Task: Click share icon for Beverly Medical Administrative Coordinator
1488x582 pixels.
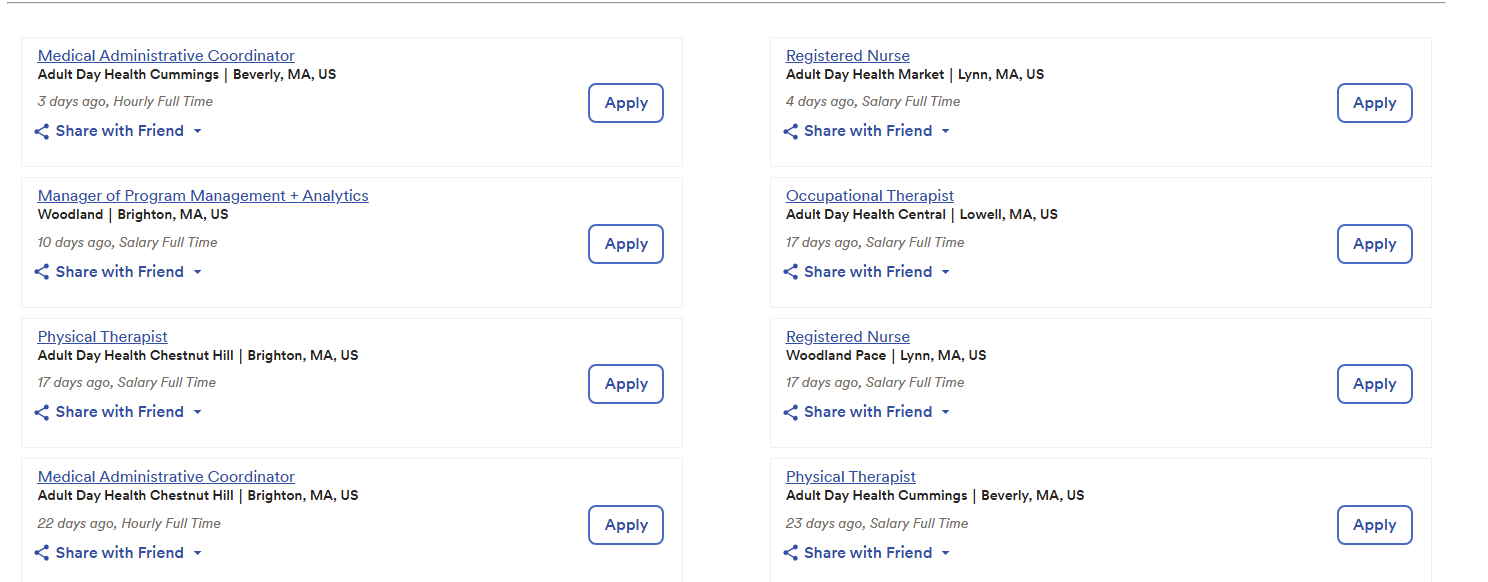Action: [42, 131]
